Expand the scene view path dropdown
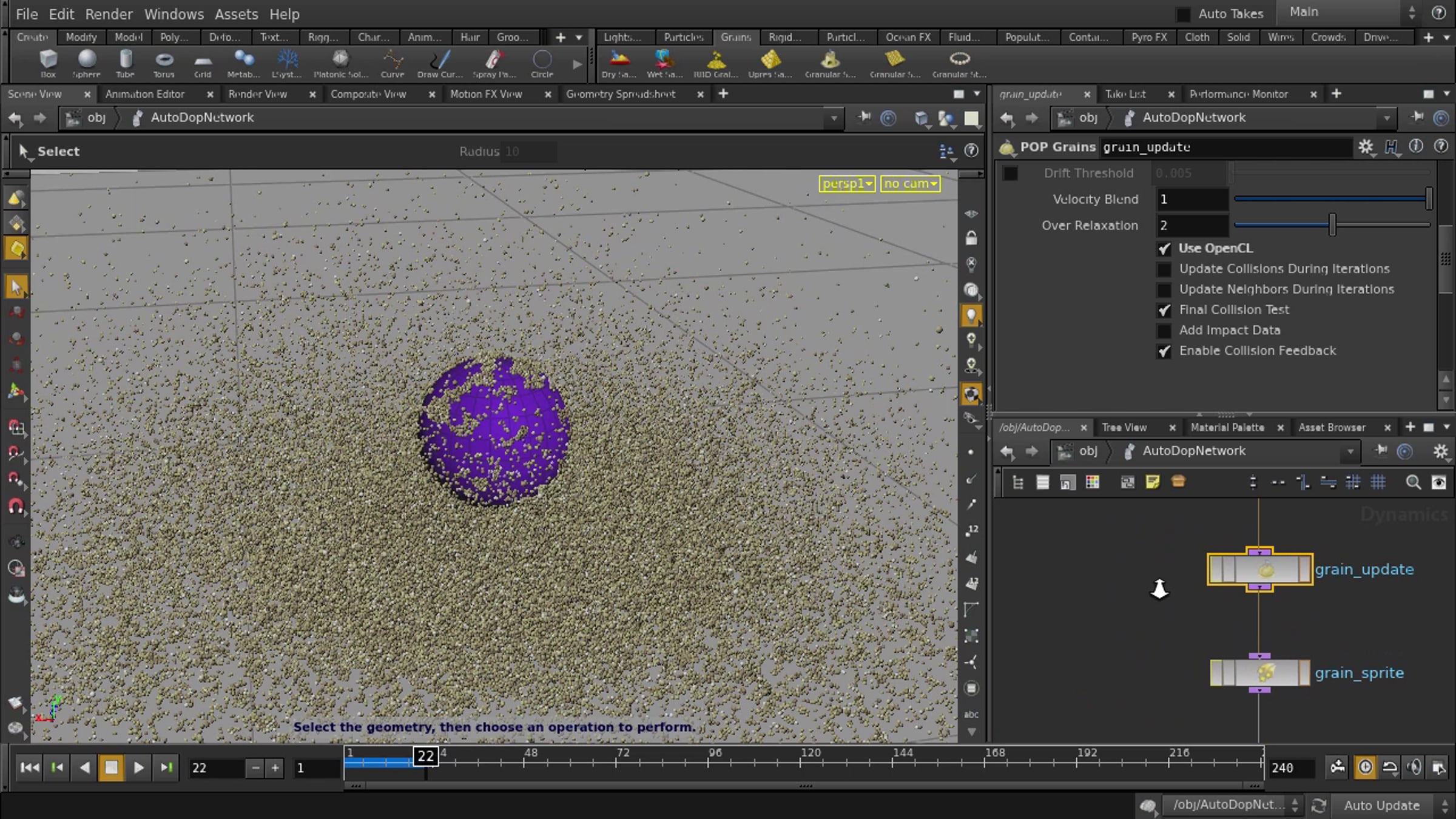1456x819 pixels. pos(834,118)
